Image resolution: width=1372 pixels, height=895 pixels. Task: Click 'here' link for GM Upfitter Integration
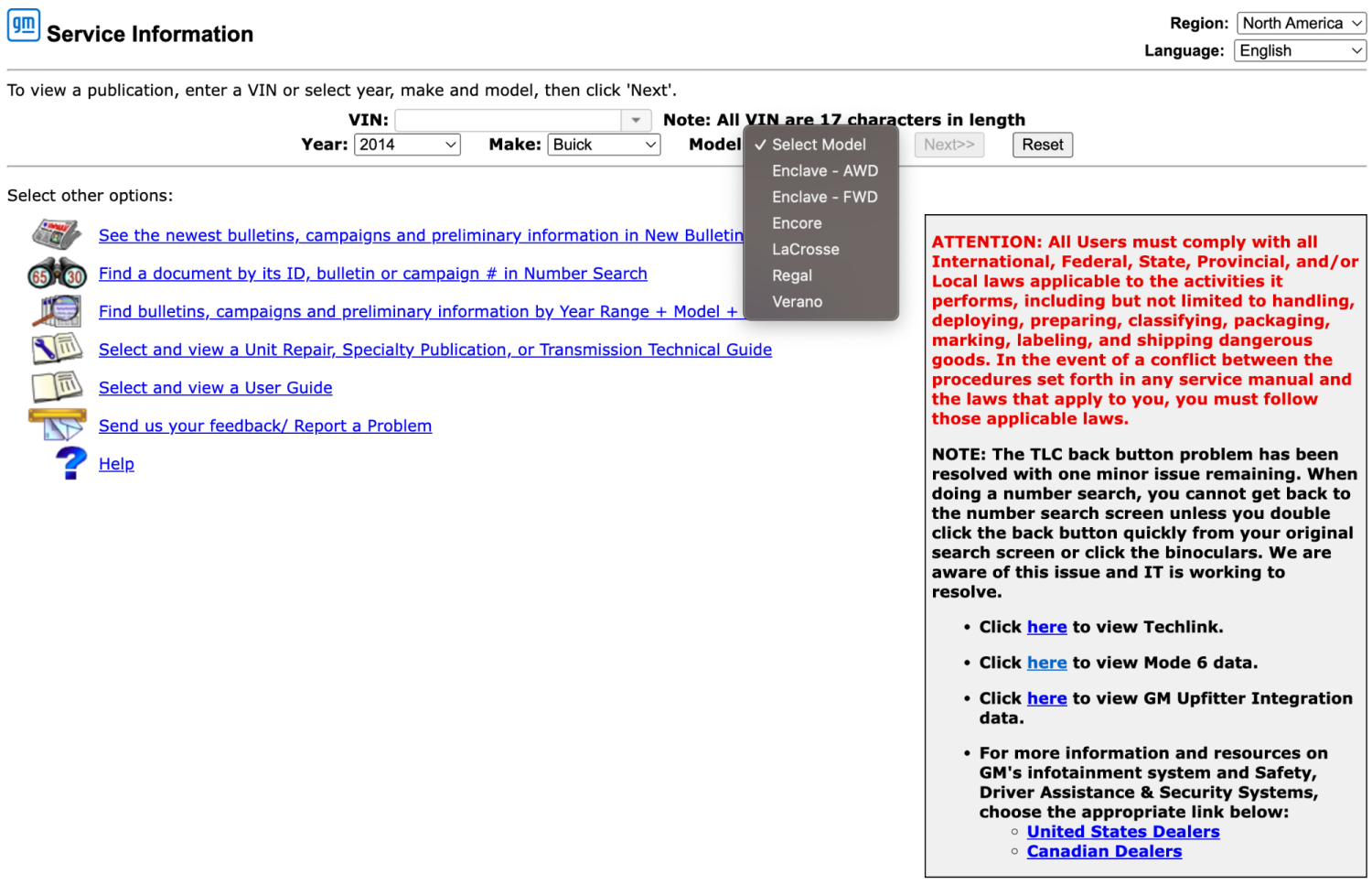[x=1046, y=698]
